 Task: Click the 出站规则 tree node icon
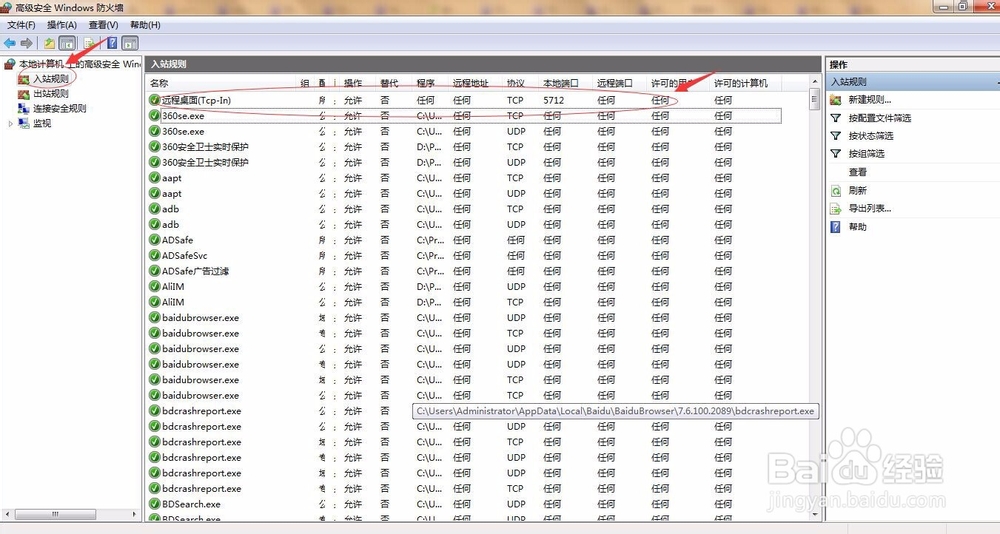[x=24, y=94]
